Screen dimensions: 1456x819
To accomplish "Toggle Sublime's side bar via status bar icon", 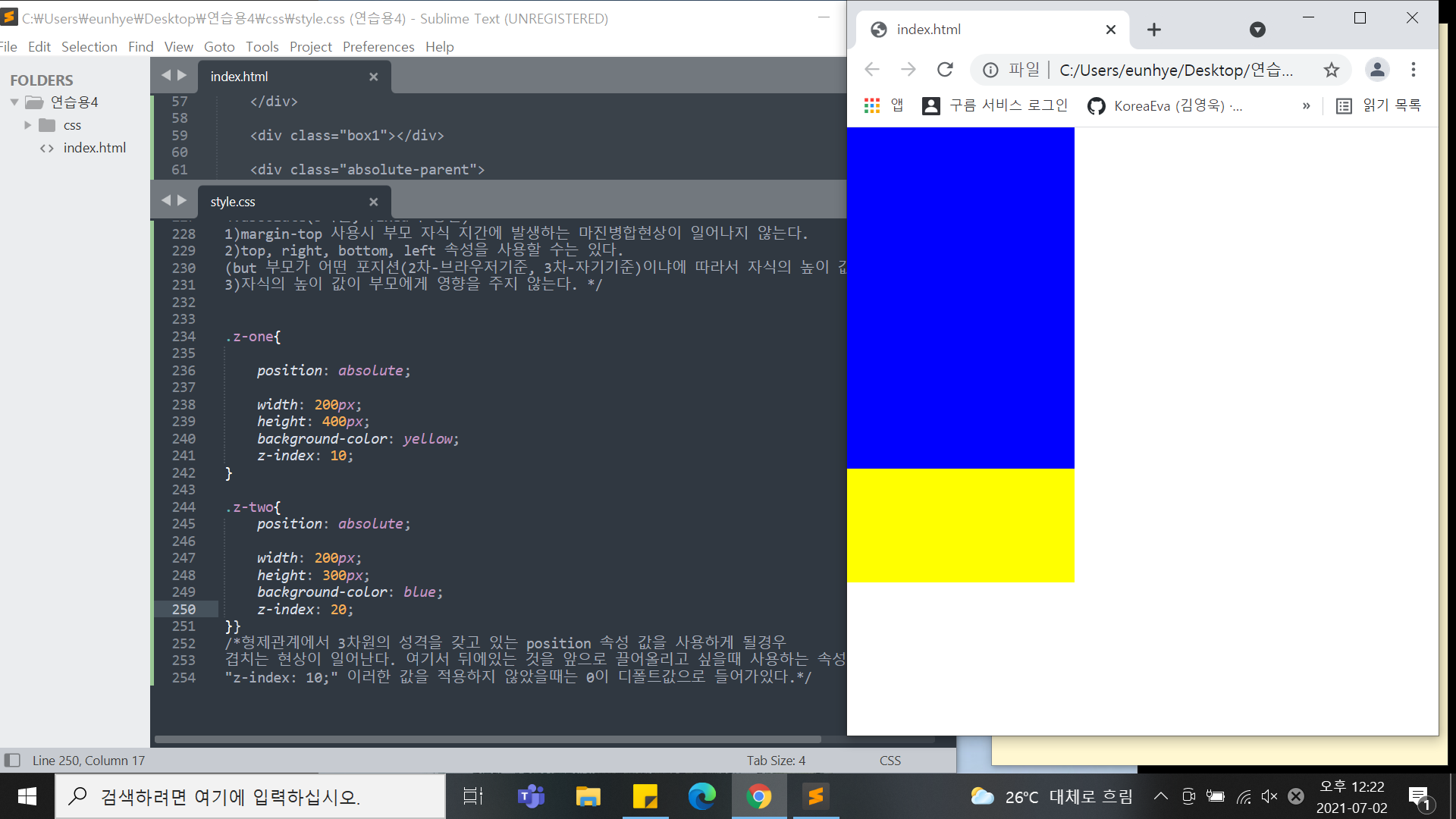I will click(12, 760).
